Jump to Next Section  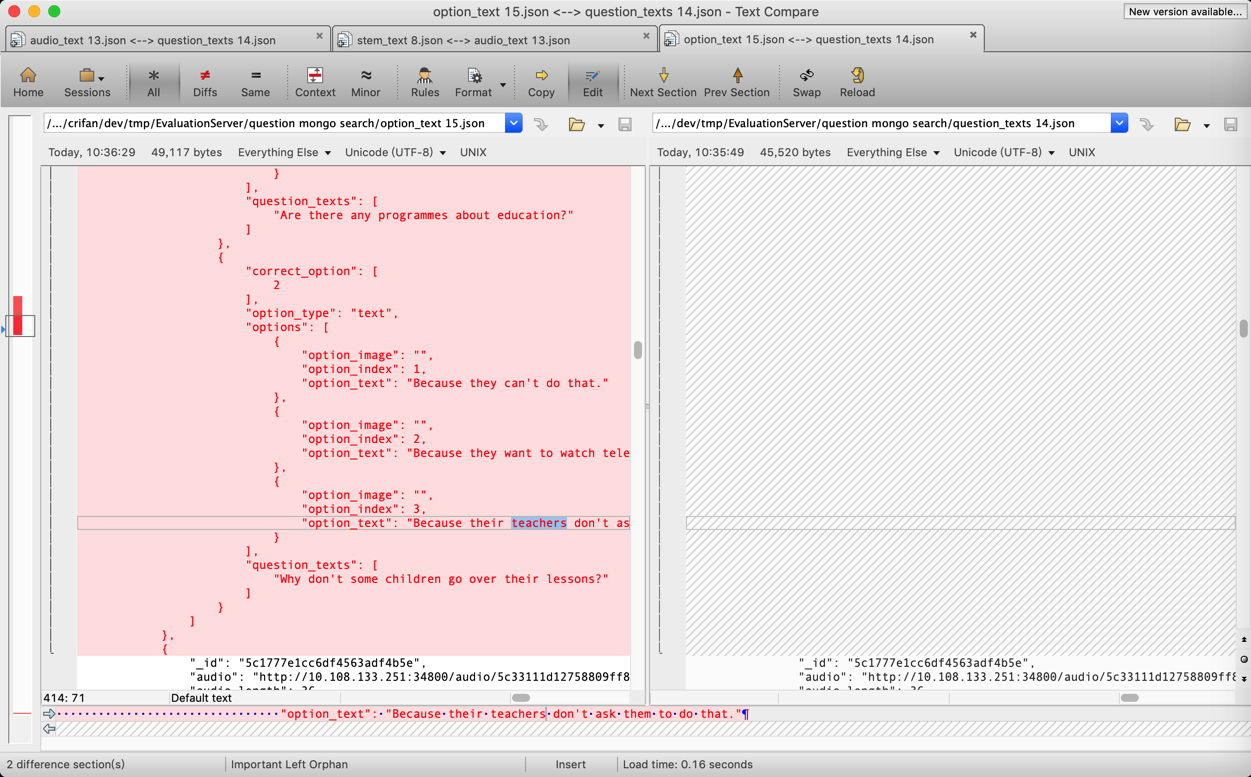[663, 82]
